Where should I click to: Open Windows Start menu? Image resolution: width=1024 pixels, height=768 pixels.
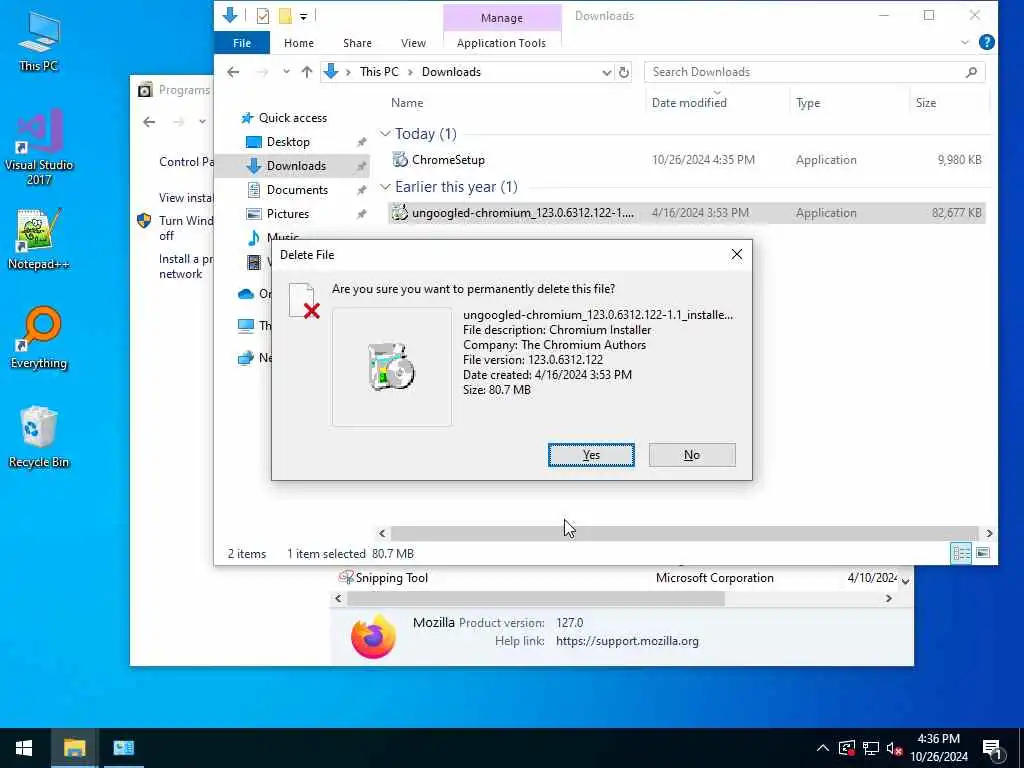(x=24, y=748)
